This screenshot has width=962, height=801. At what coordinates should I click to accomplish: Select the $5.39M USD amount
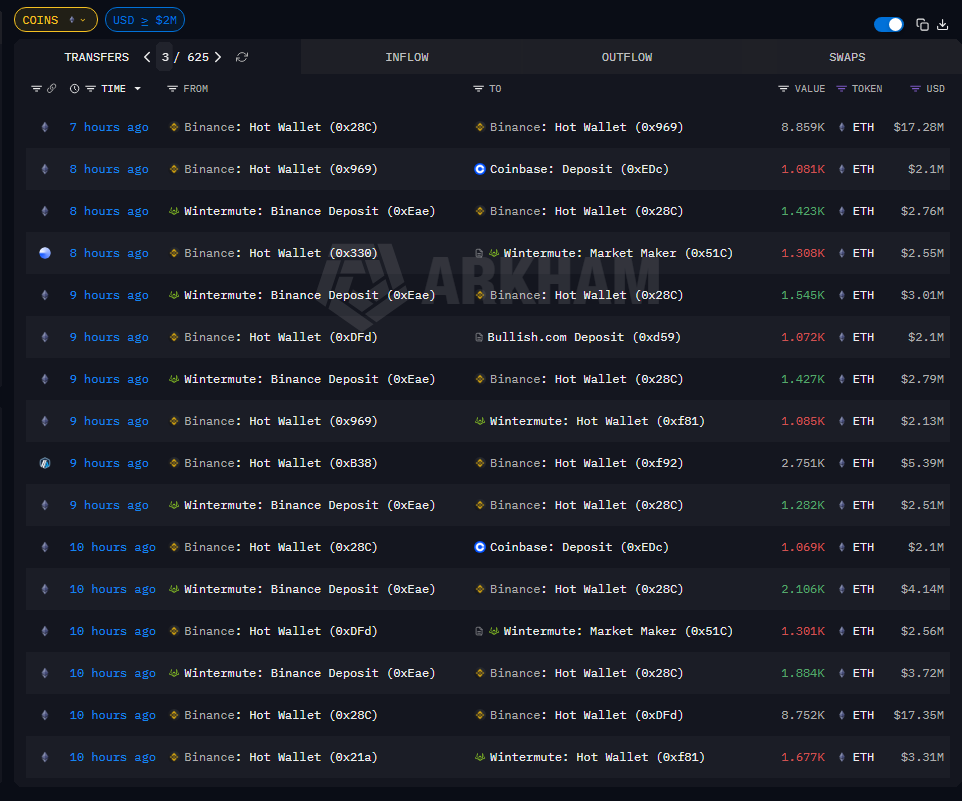[922, 463]
